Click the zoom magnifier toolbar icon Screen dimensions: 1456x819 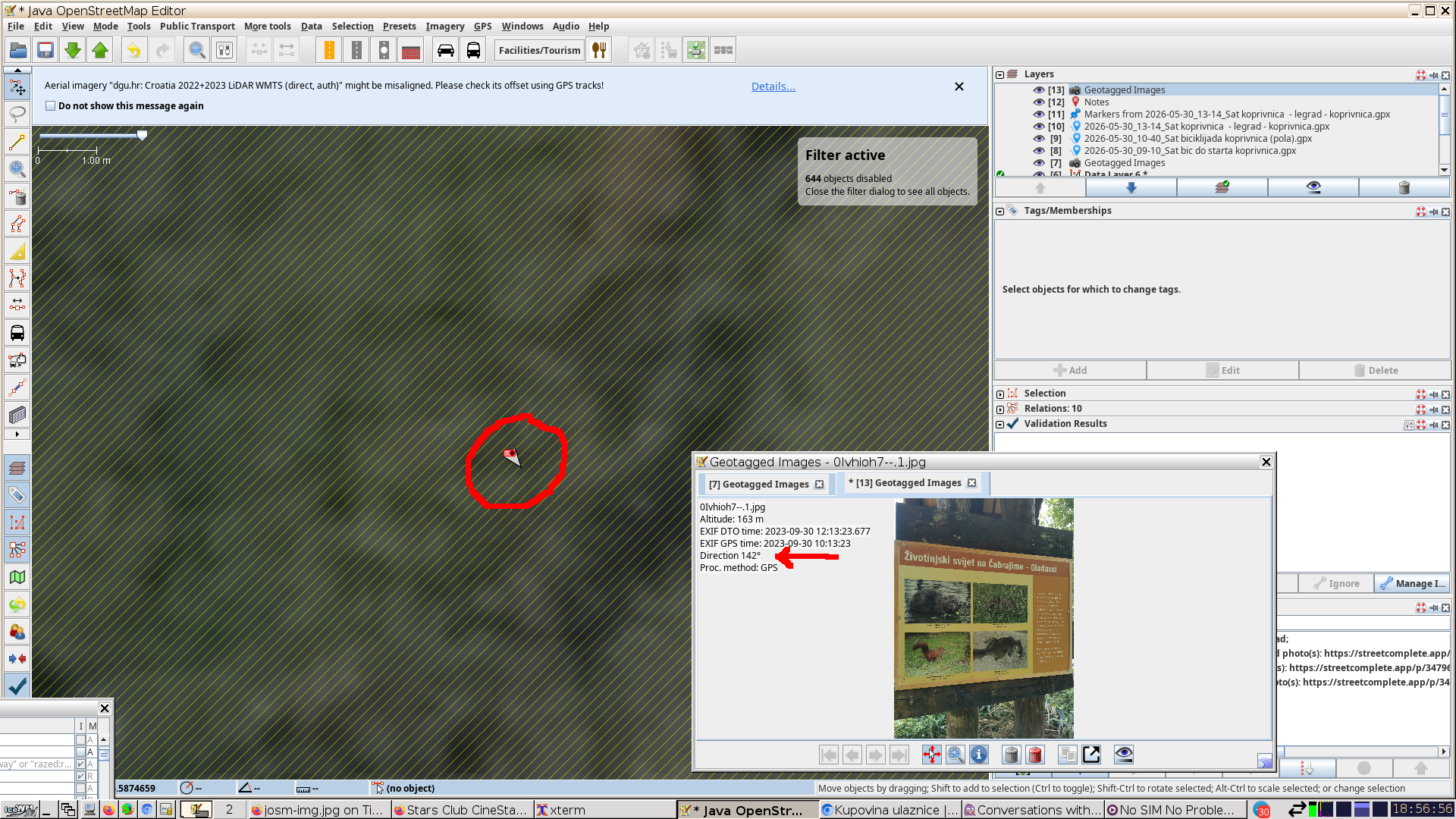click(197, 51)
